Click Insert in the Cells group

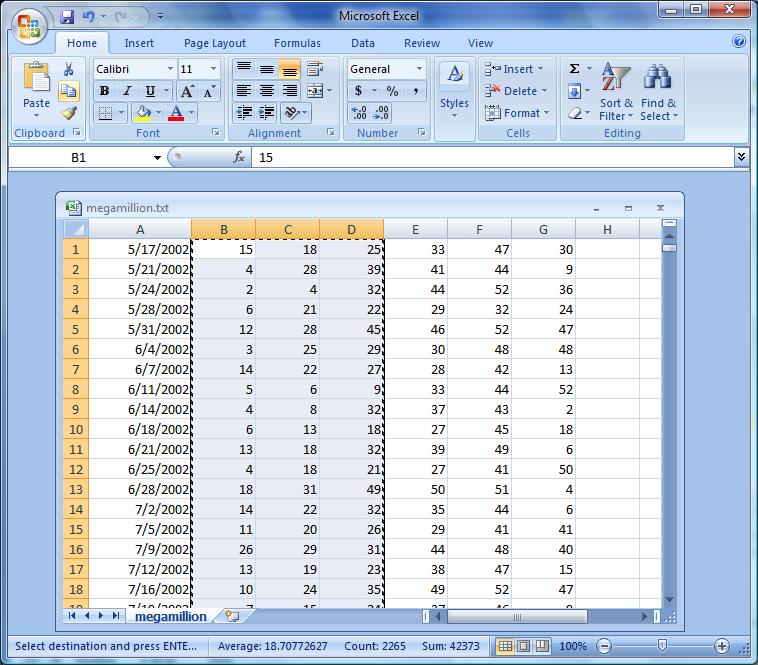tap(514, 69)
